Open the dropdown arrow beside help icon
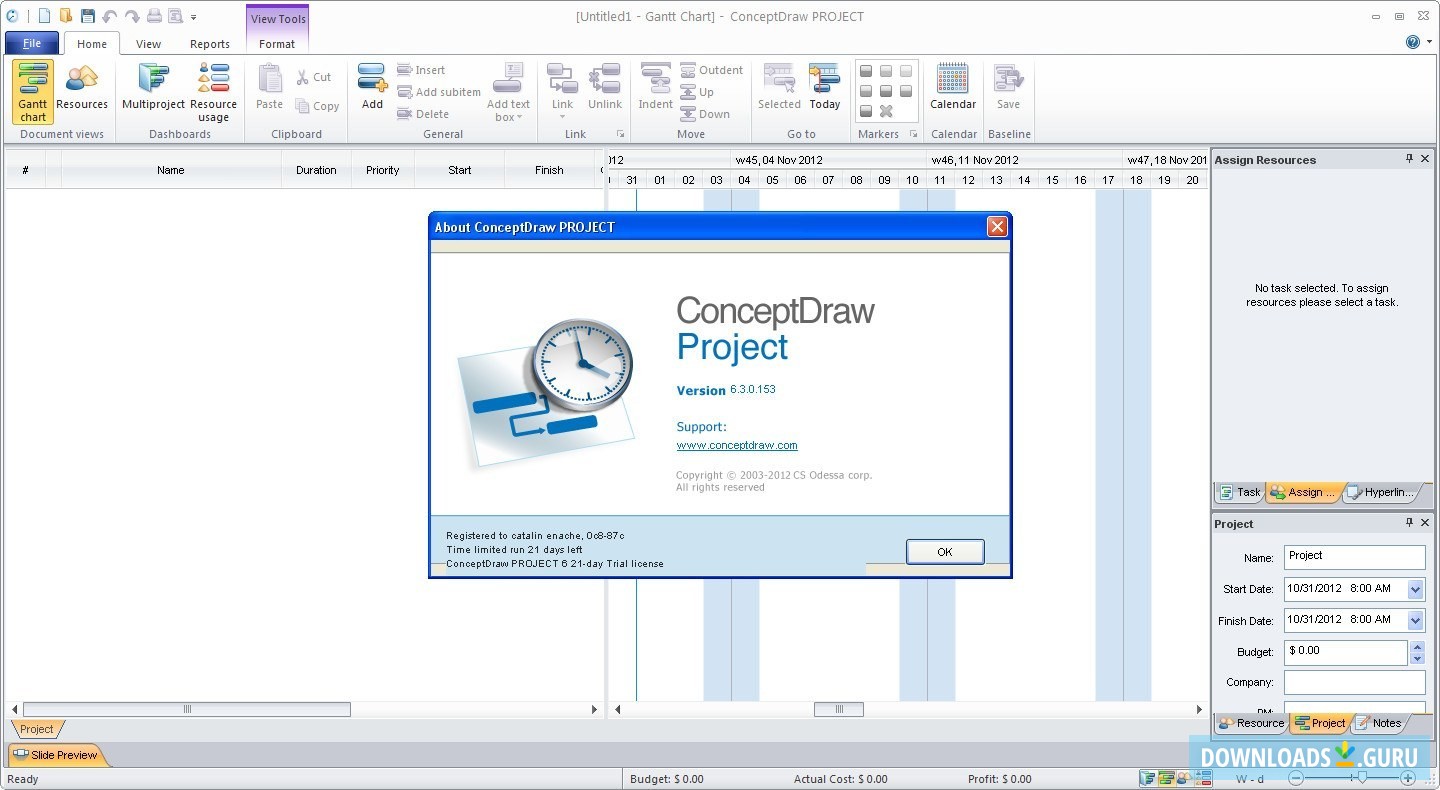The width and height of the screenshot is (1440, 790). (1427, 43)
